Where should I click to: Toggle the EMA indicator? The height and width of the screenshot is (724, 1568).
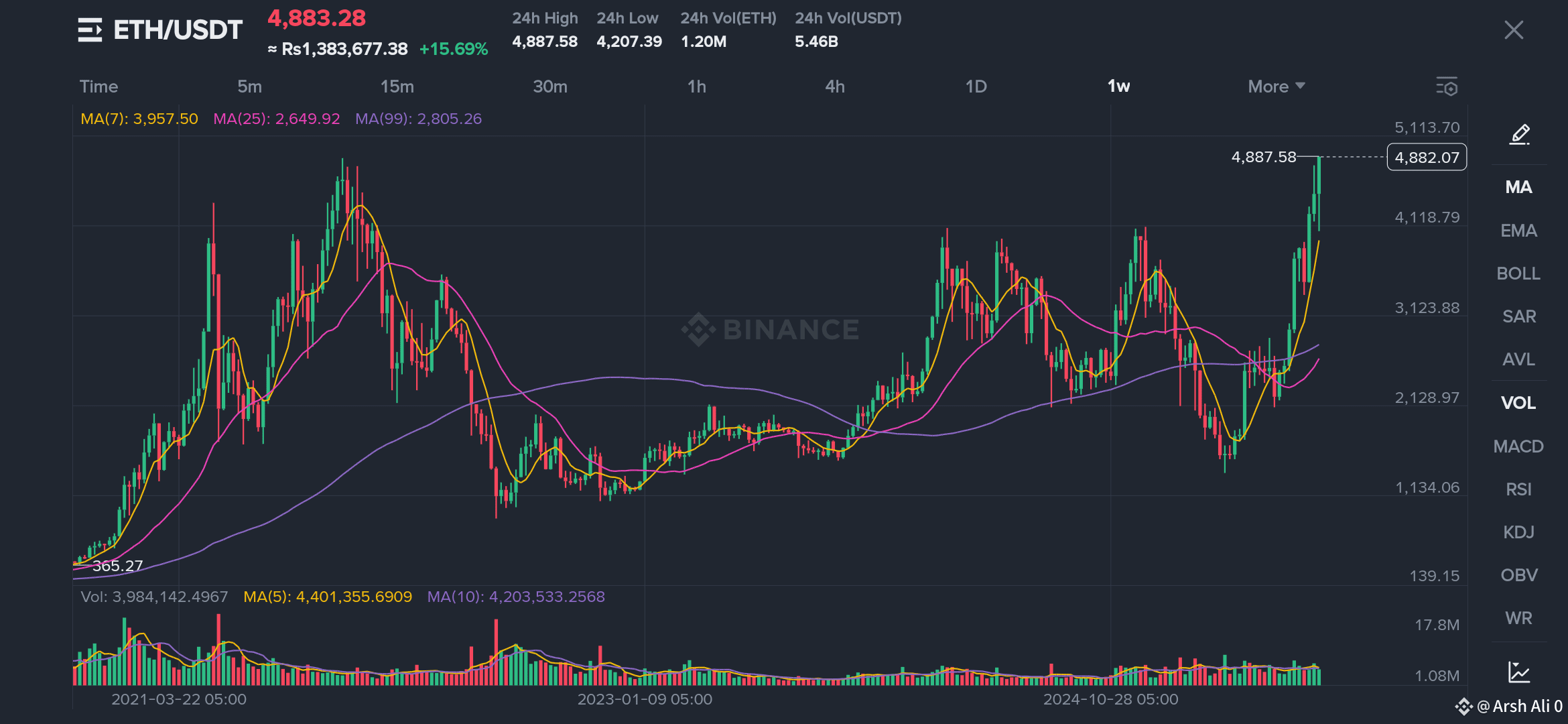pos(1518,231)
